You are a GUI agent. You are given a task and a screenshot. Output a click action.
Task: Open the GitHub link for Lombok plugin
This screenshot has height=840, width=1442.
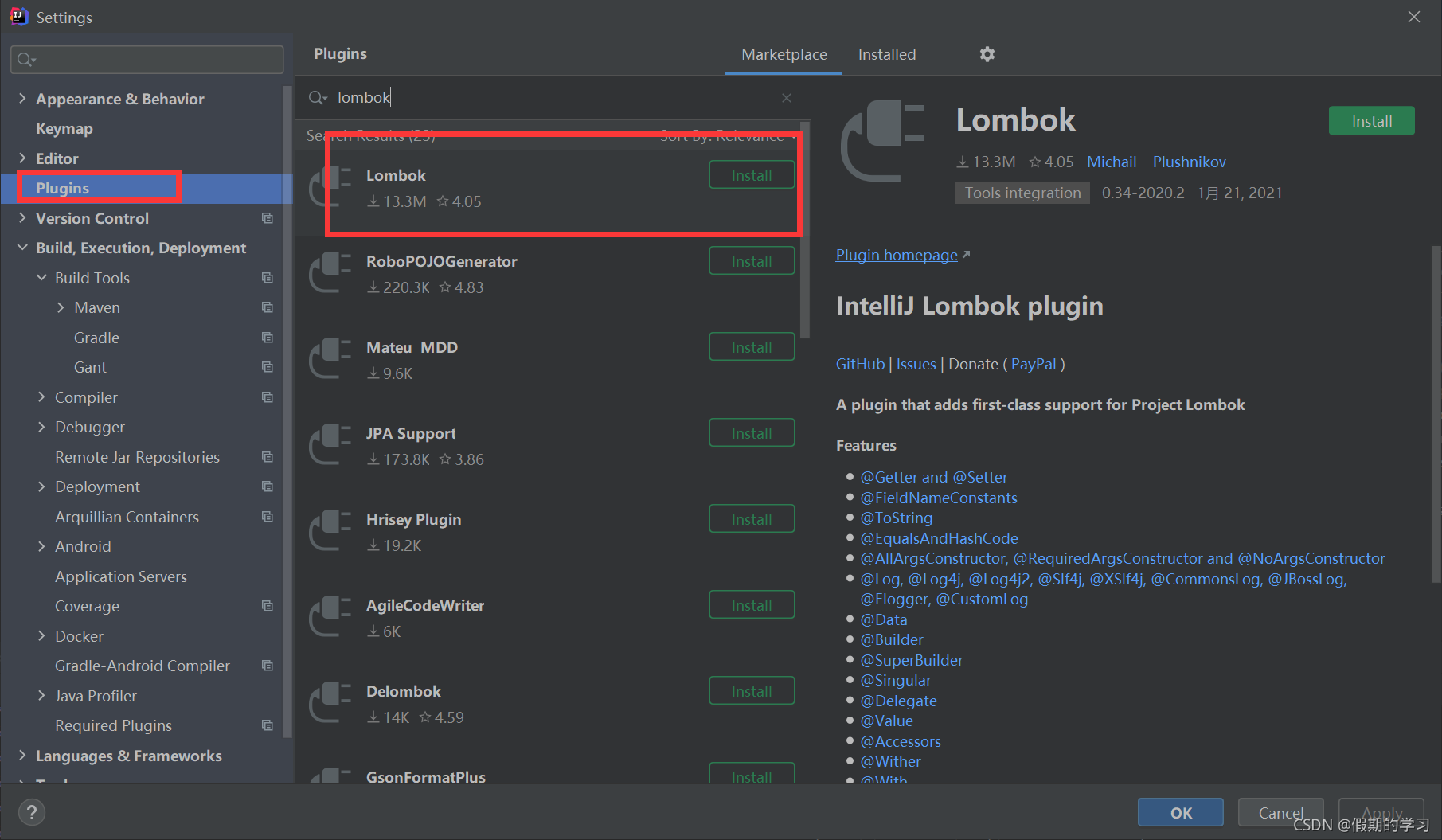pyautogui.click(x=860, y=364)
